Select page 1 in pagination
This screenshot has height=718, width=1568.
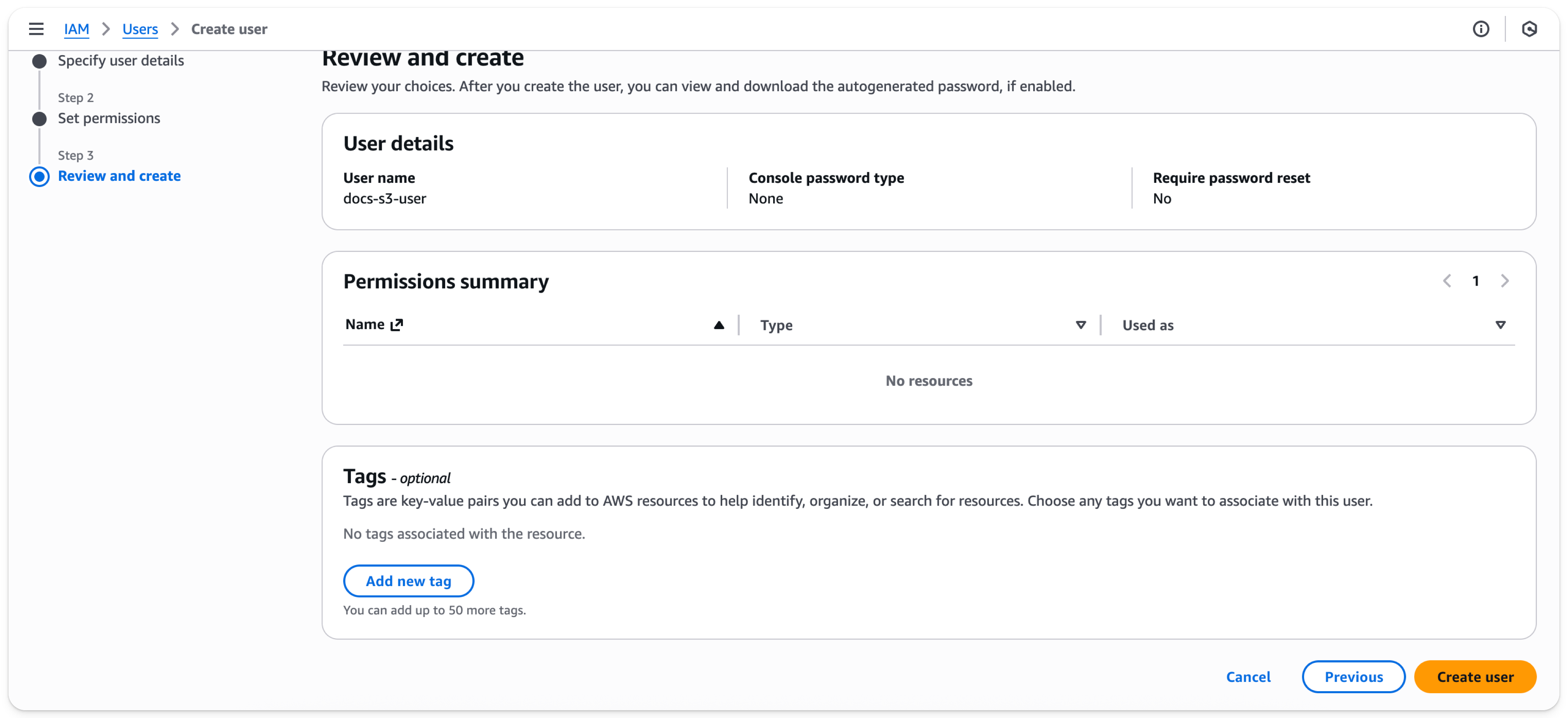pyautogui.click(x=1477, y=281)
